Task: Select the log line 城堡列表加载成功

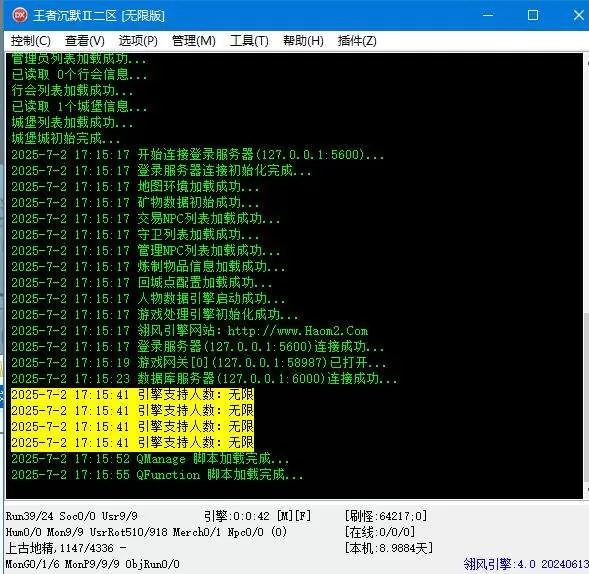Action: 72,122
